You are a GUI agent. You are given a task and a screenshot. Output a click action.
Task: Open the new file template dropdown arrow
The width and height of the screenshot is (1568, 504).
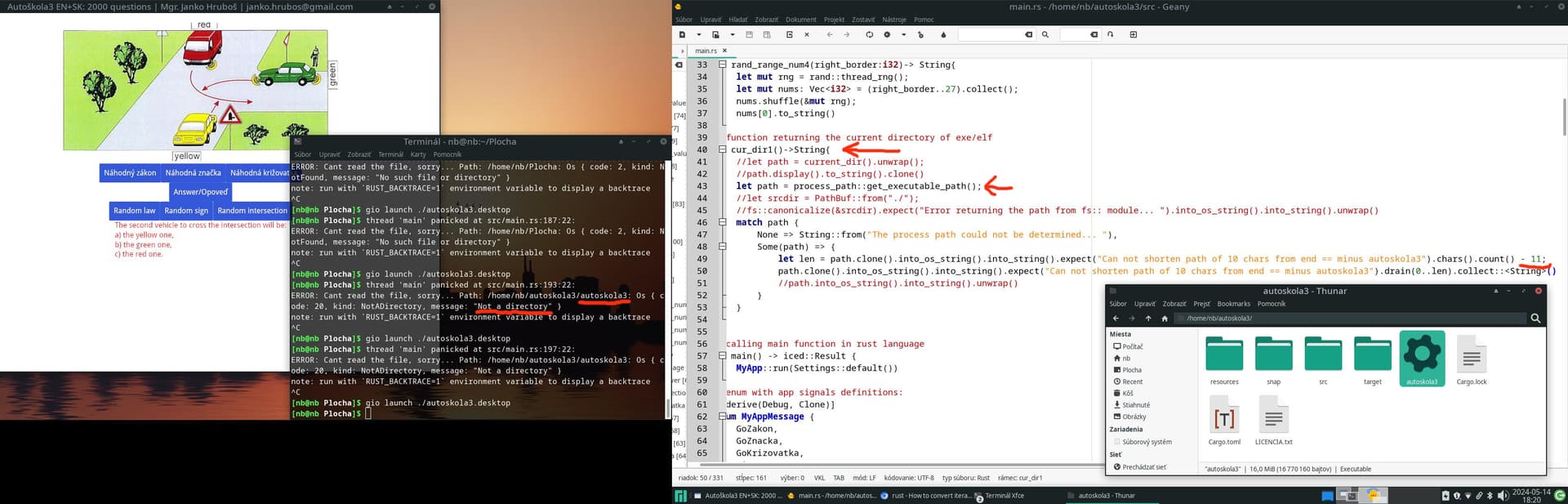(x=699, y=35)
